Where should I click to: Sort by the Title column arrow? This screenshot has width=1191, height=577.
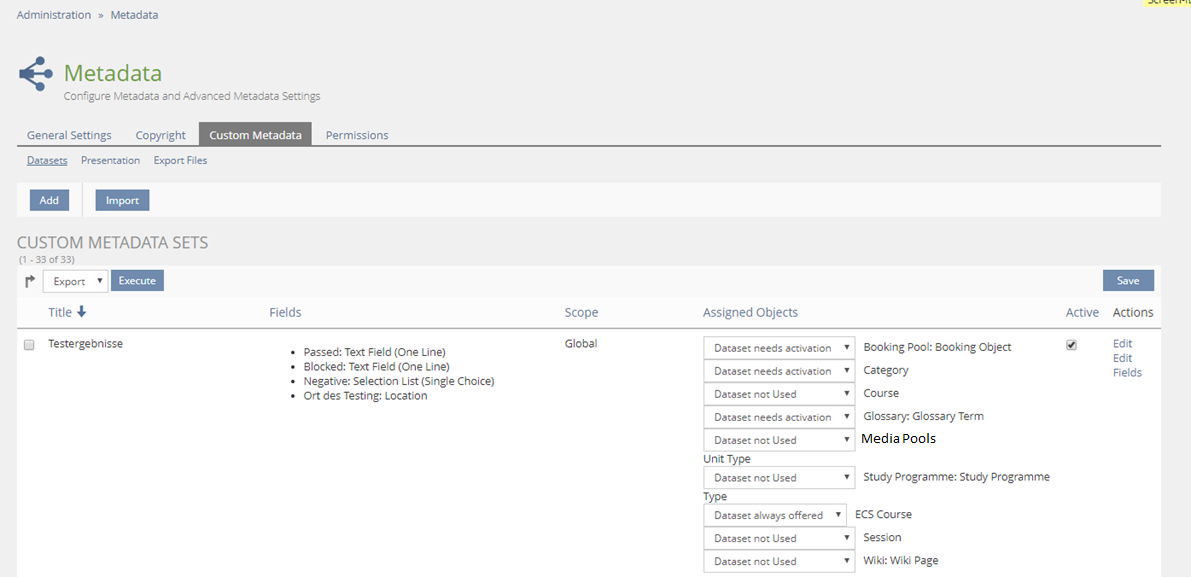point(82,312)
